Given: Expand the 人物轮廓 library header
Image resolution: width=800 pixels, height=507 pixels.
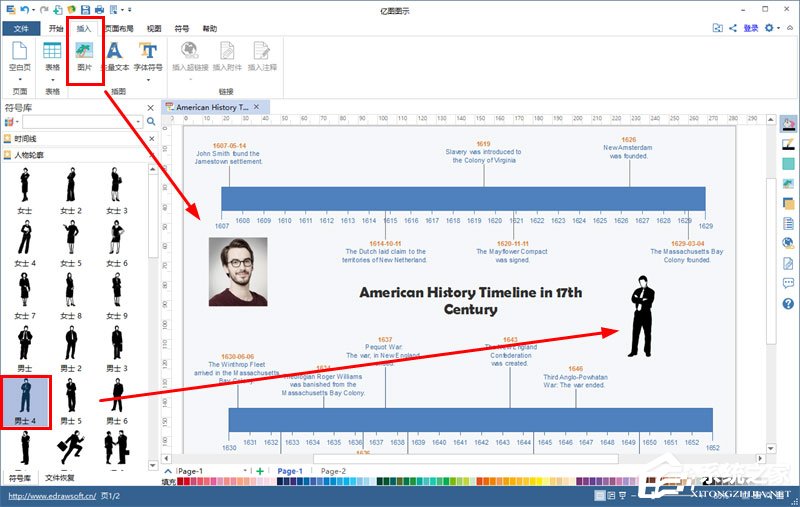Looking at the screenshot, I should pos(77,155).
